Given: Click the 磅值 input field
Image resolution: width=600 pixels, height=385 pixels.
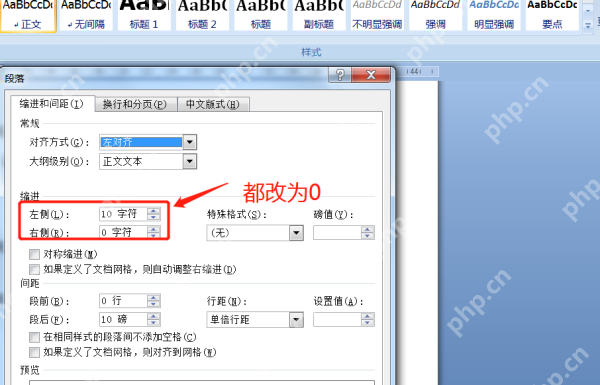Looking at the screenshot, I should pos(337,233).
